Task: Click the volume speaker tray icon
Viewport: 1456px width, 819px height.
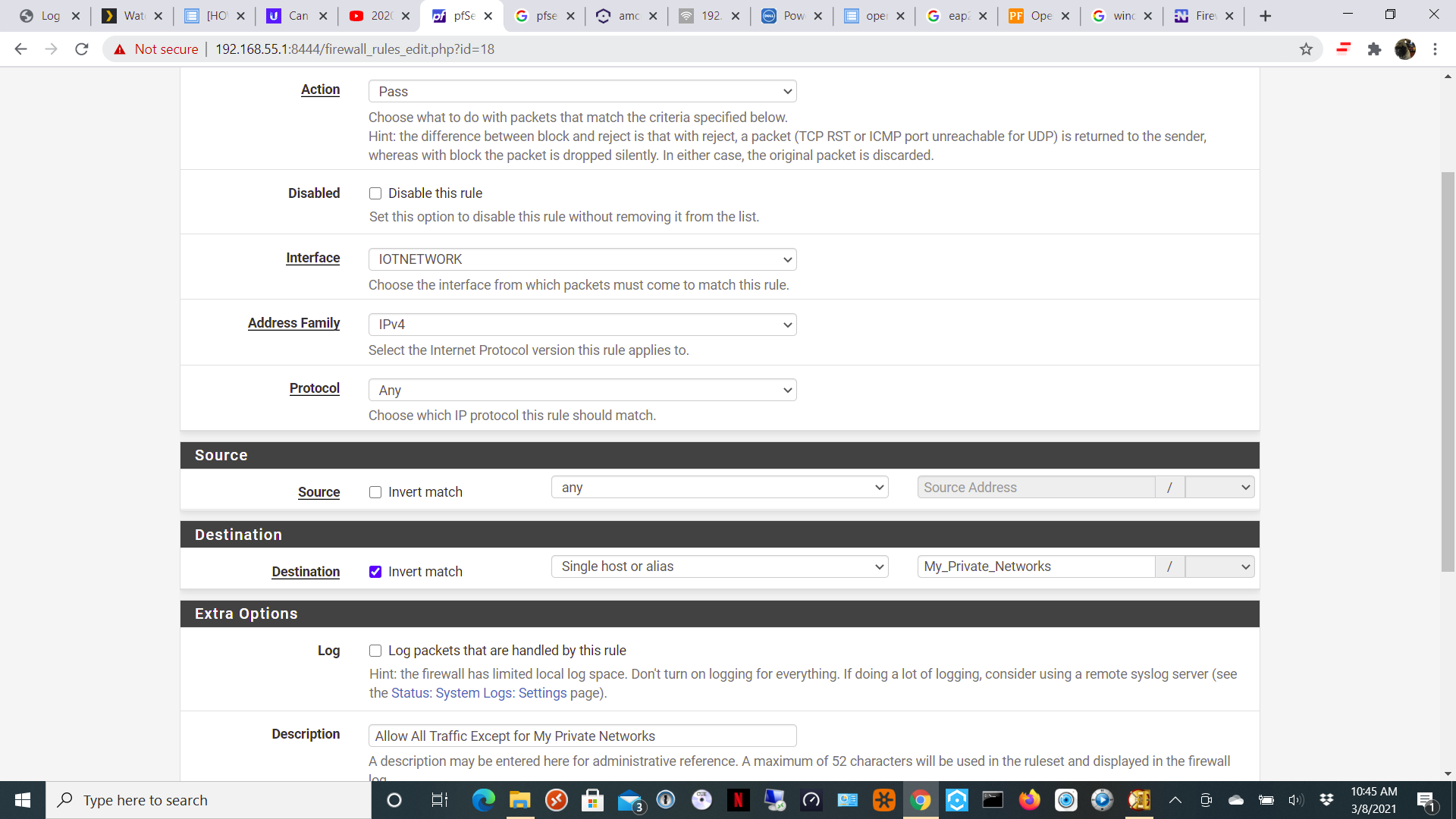Action: point(1295,800)
